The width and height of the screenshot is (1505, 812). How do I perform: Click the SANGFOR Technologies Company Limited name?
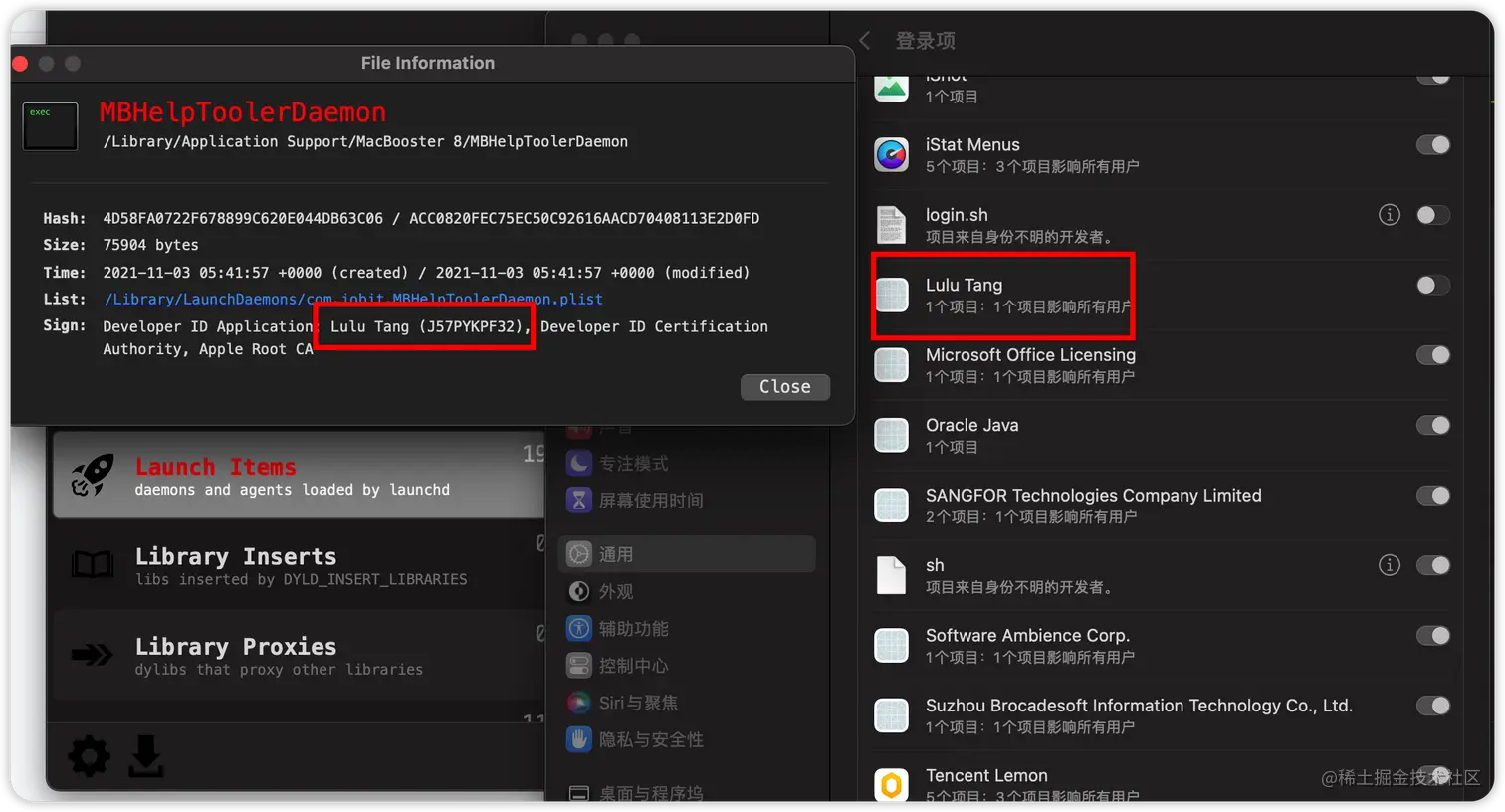pyautogui.click(x=1094, y=495)
